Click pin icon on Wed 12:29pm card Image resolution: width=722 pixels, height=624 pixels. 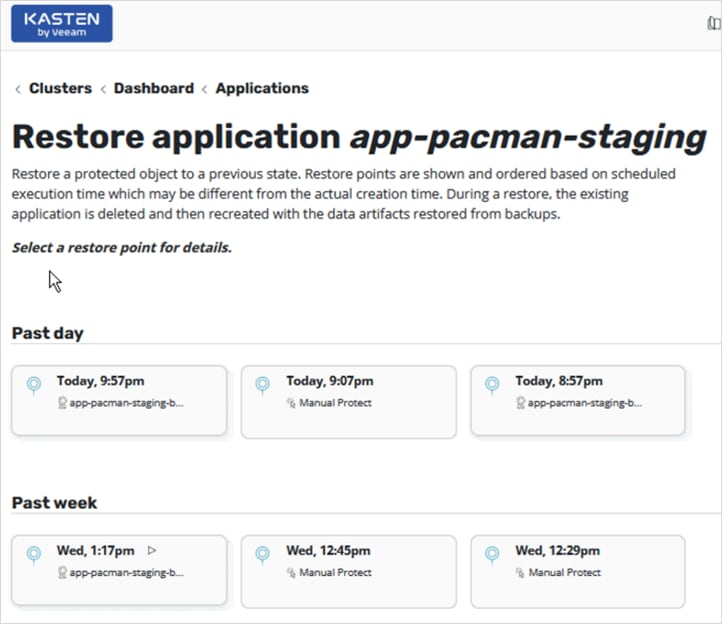[492, 555]
